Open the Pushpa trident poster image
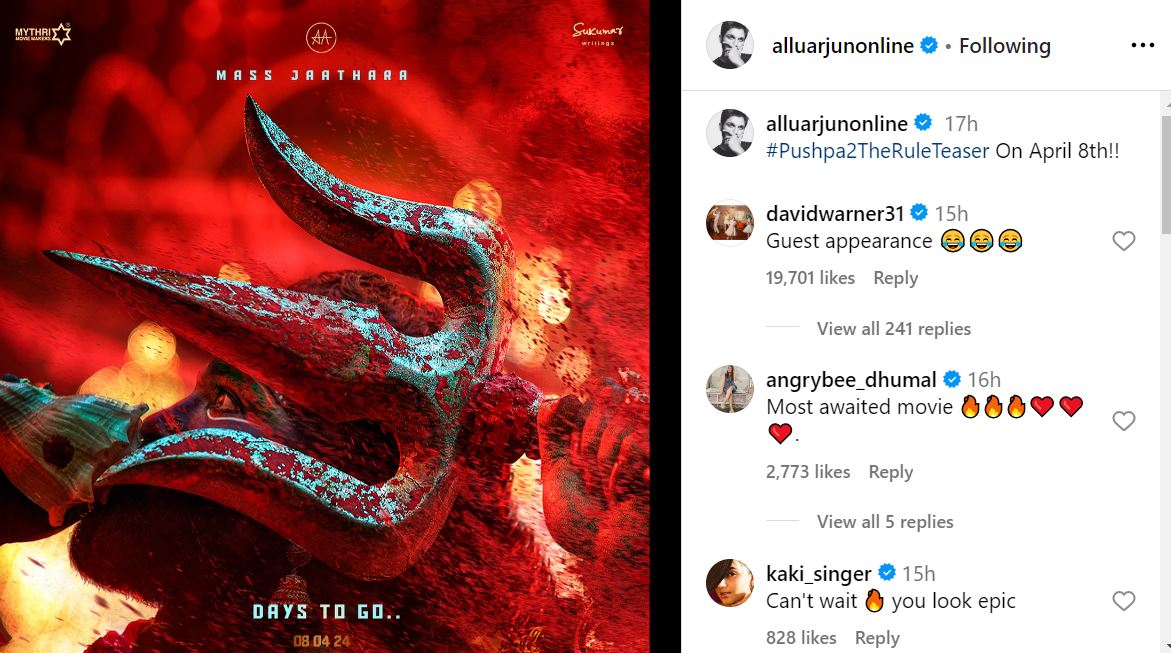The image size is (1171, 653). 325,326
